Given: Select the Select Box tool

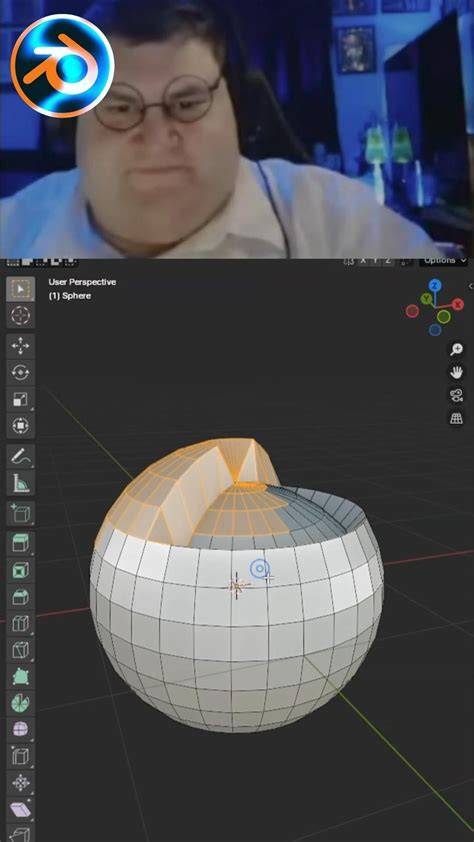Looking at the screenshot, I should [x=20, y=289].
